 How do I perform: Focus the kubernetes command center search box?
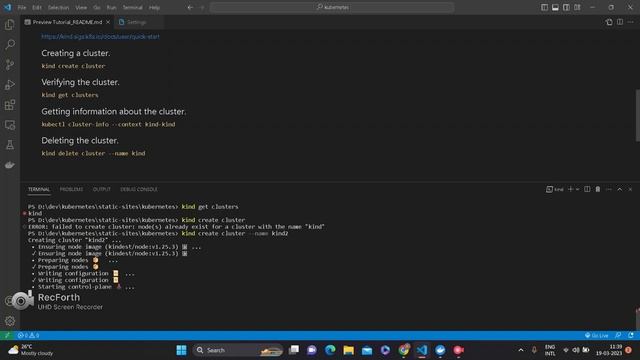point(332,7)
